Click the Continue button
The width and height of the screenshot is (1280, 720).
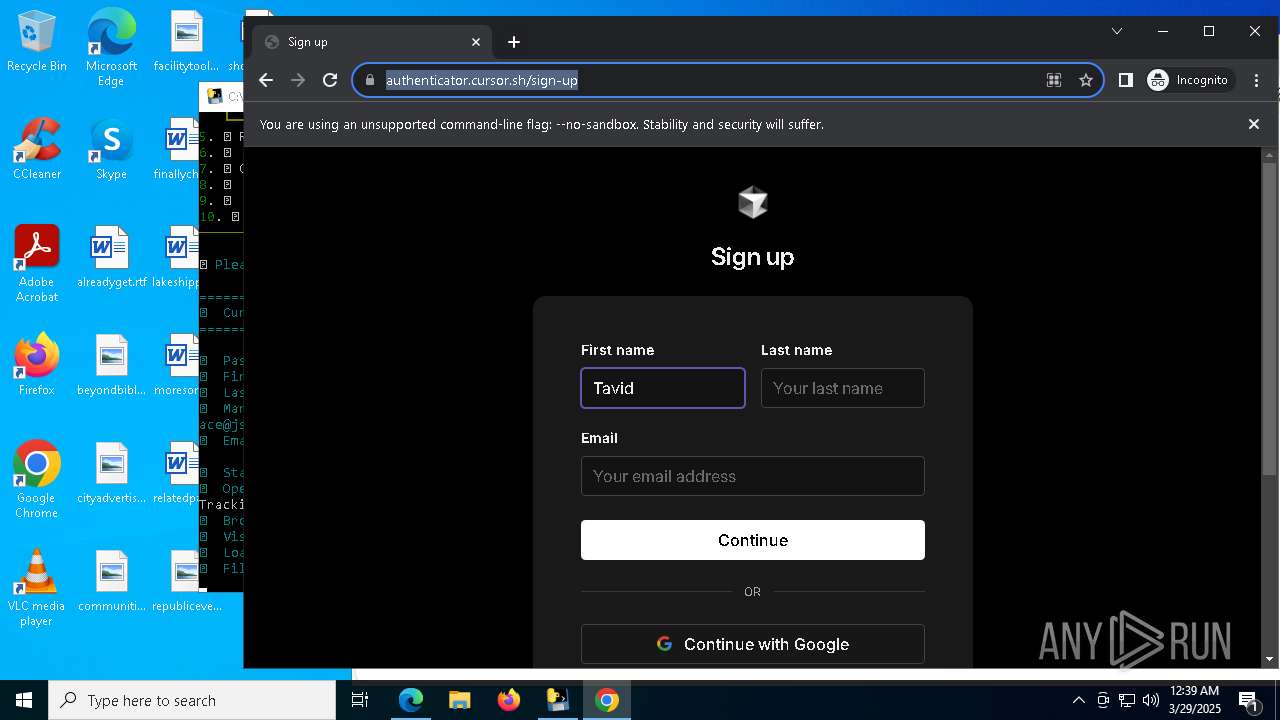[x=753, y=540]
